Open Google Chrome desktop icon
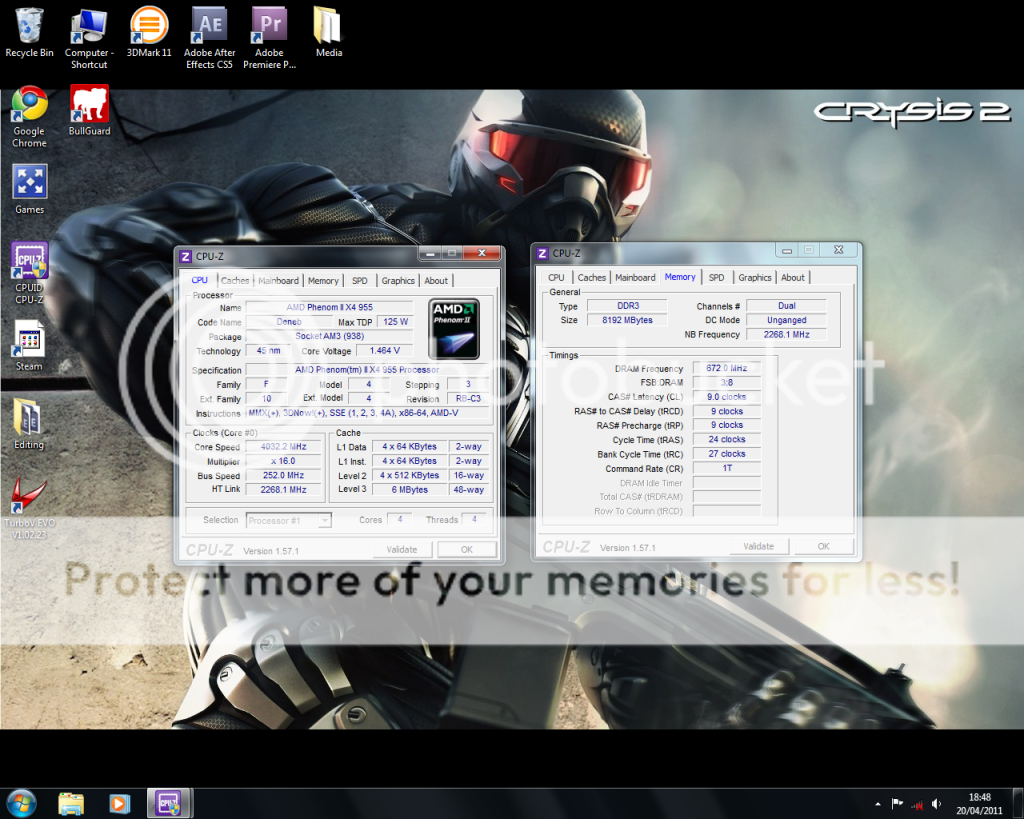The width and height of the screenshot is (1024, 819). pos(29,104)
